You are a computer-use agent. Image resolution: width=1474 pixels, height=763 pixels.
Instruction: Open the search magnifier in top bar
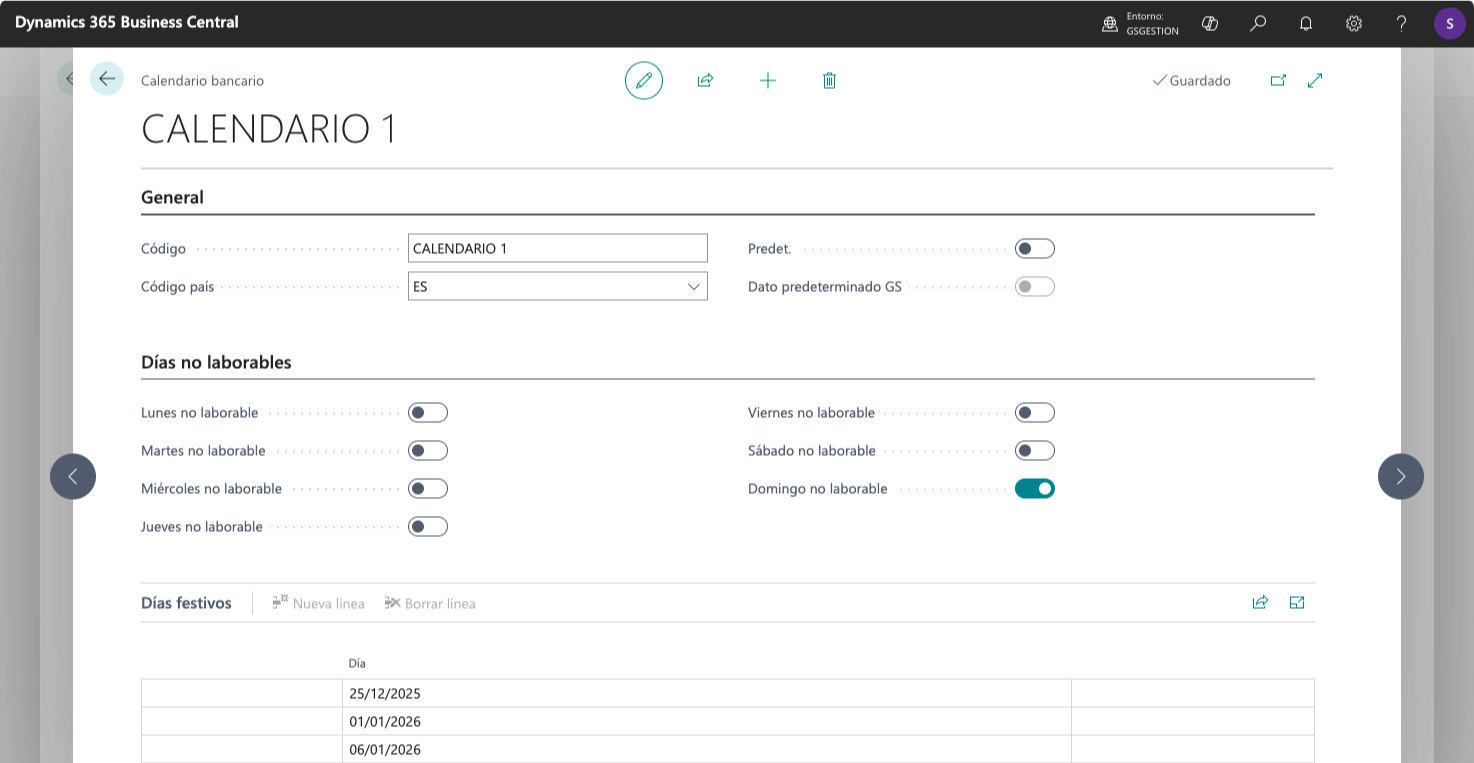[x=1258, y=23]
